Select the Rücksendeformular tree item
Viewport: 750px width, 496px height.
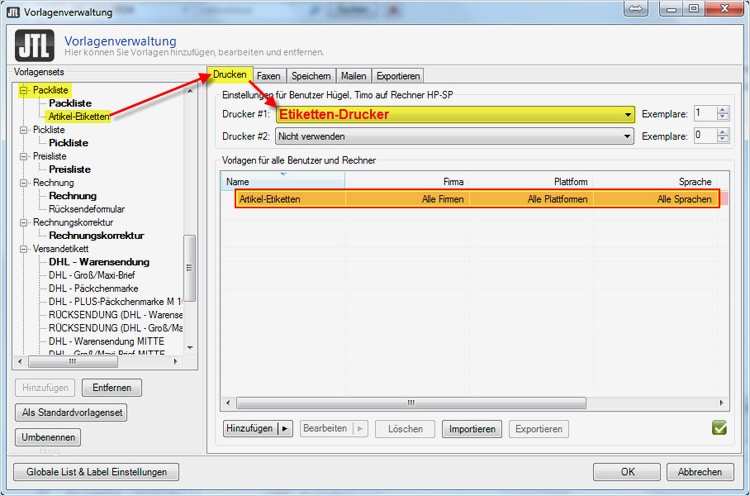pyautogui.click(x=87, y=209)
